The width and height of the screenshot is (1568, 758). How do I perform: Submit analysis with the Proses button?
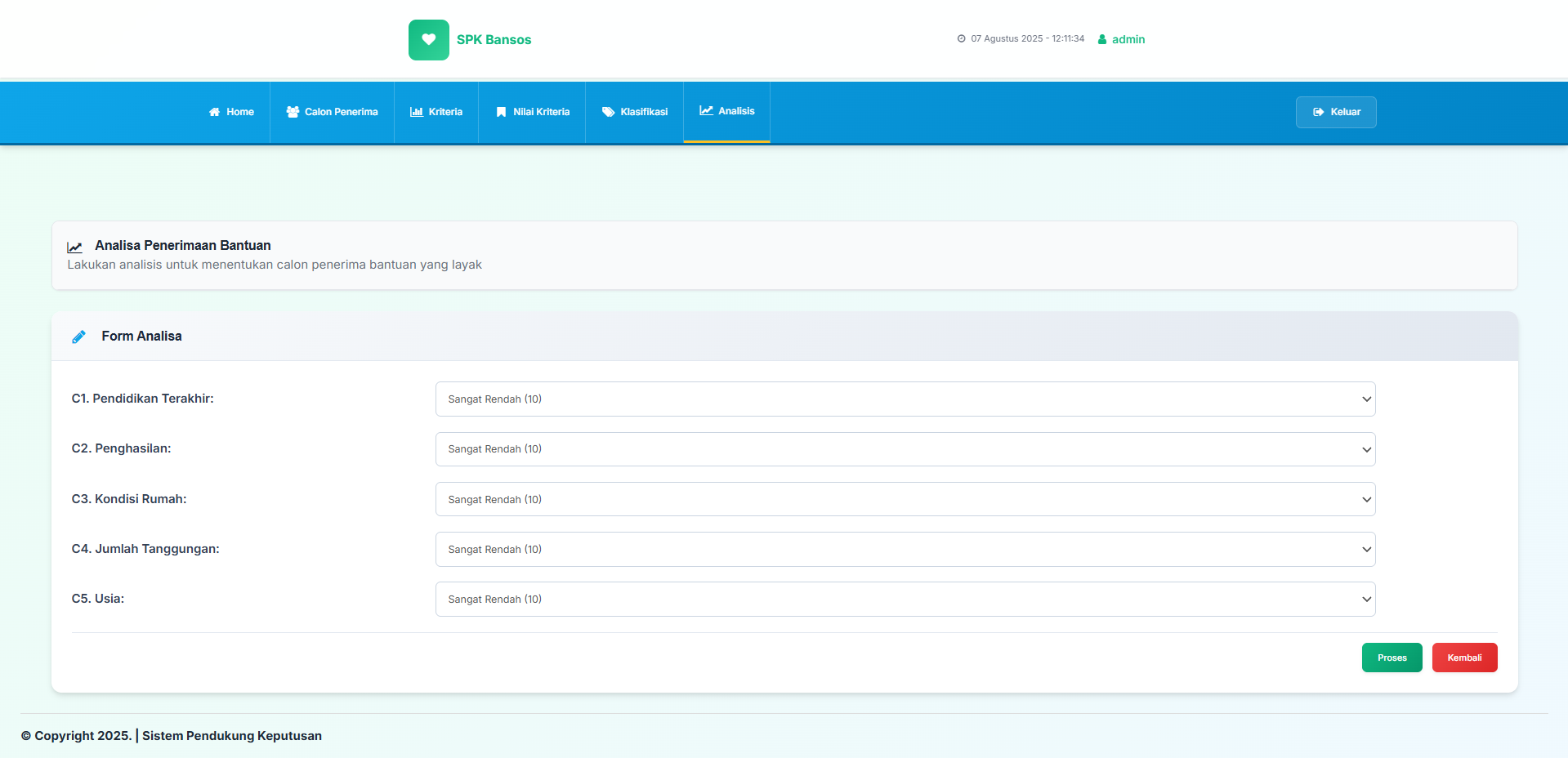pyautogui.click(x=1392, y=658)
